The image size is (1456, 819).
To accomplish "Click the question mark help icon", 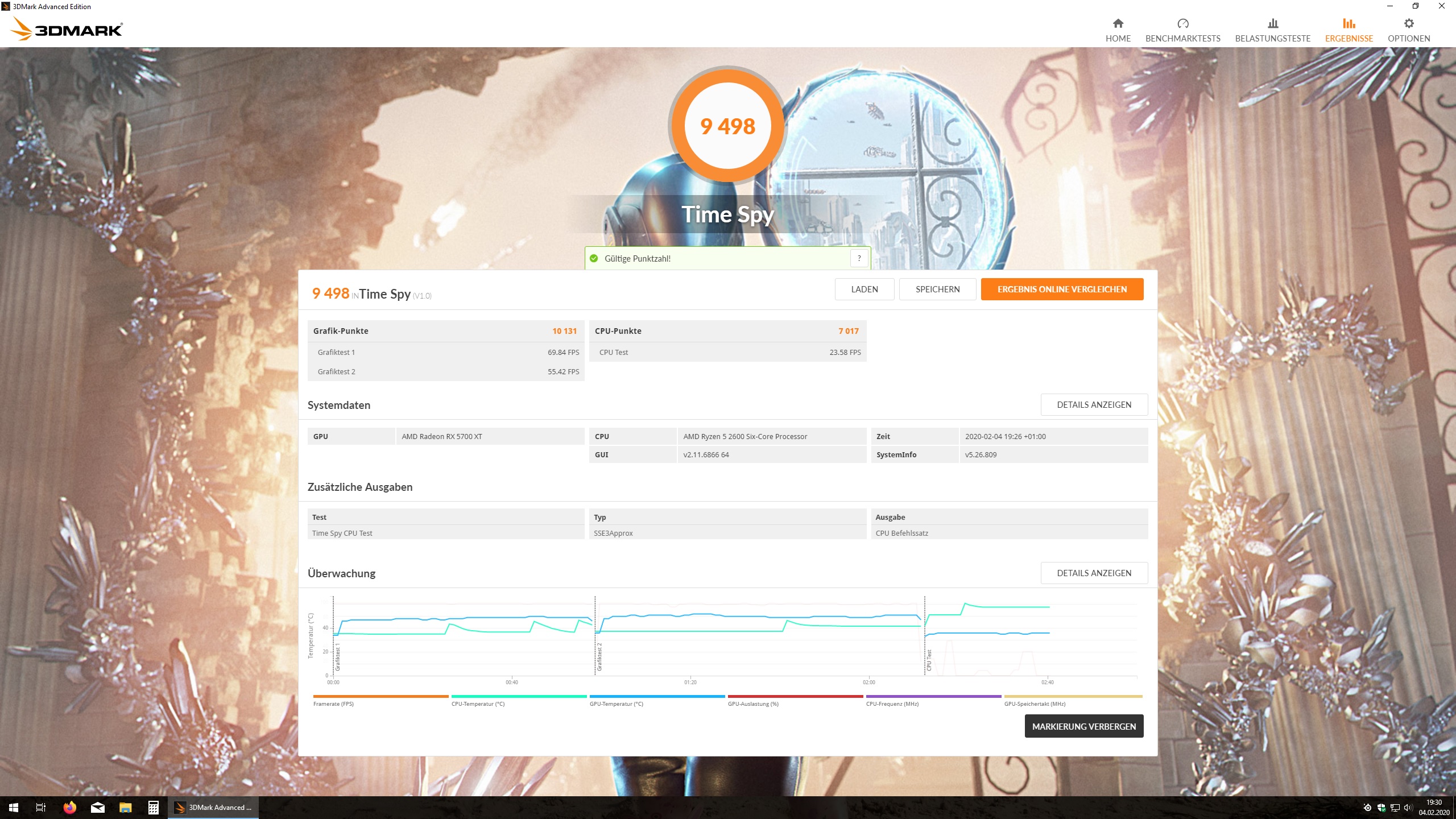I will [859, 258].
